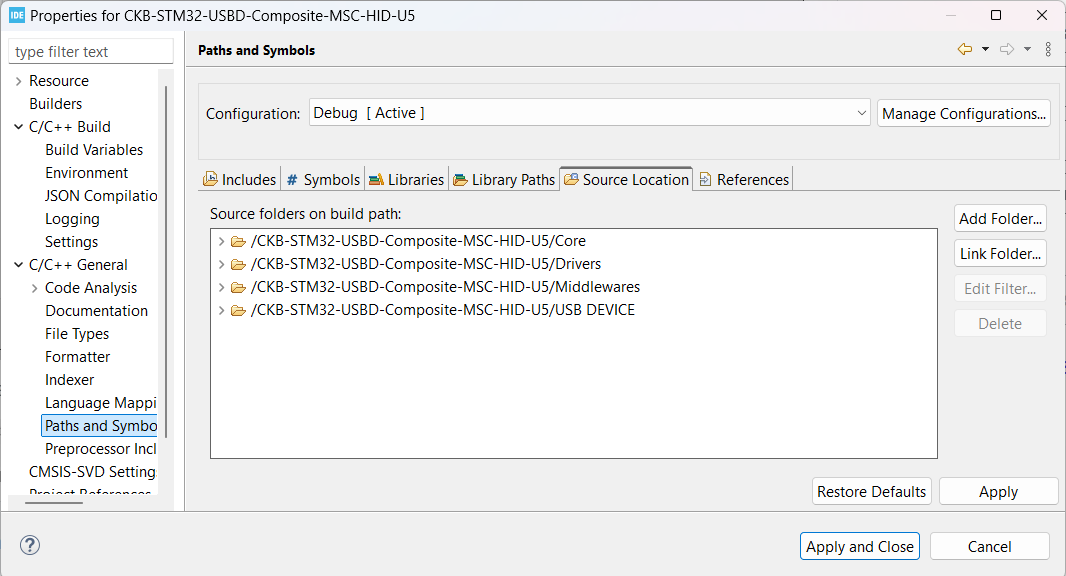Click the USB DEVICE source folder icon
The width and height of the screenshot is (1066, 576).
(238, 310)
